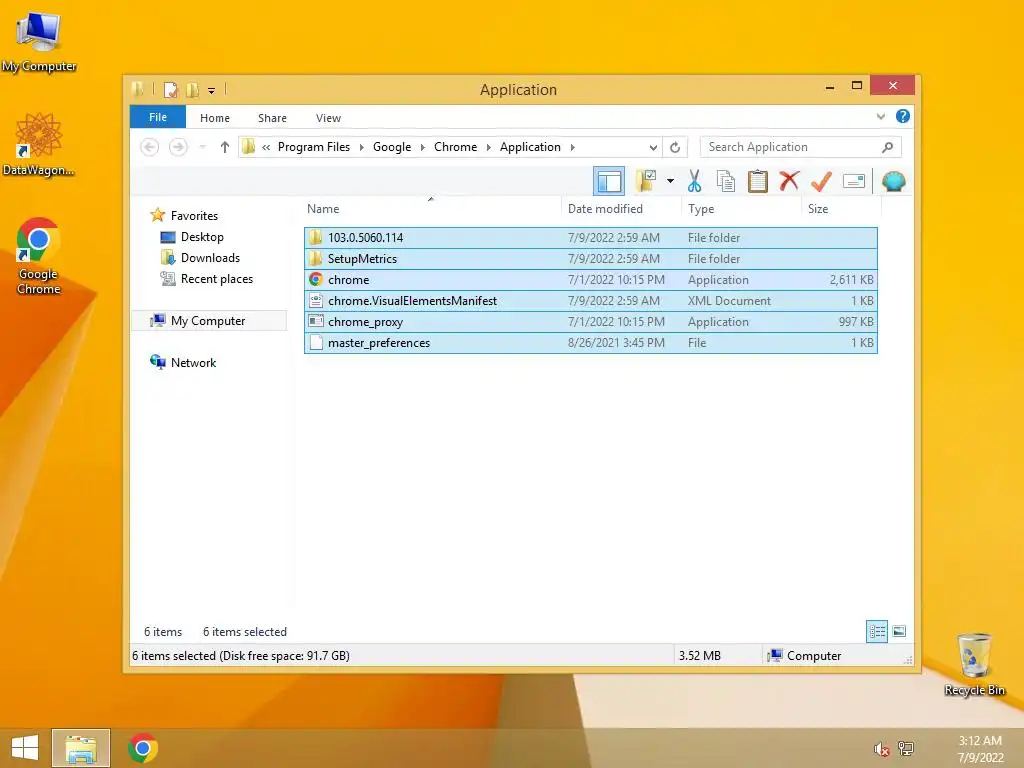Click the Forward navigation arrow
This screenshot has width=1024, height=768.
[x=178, y=147]
